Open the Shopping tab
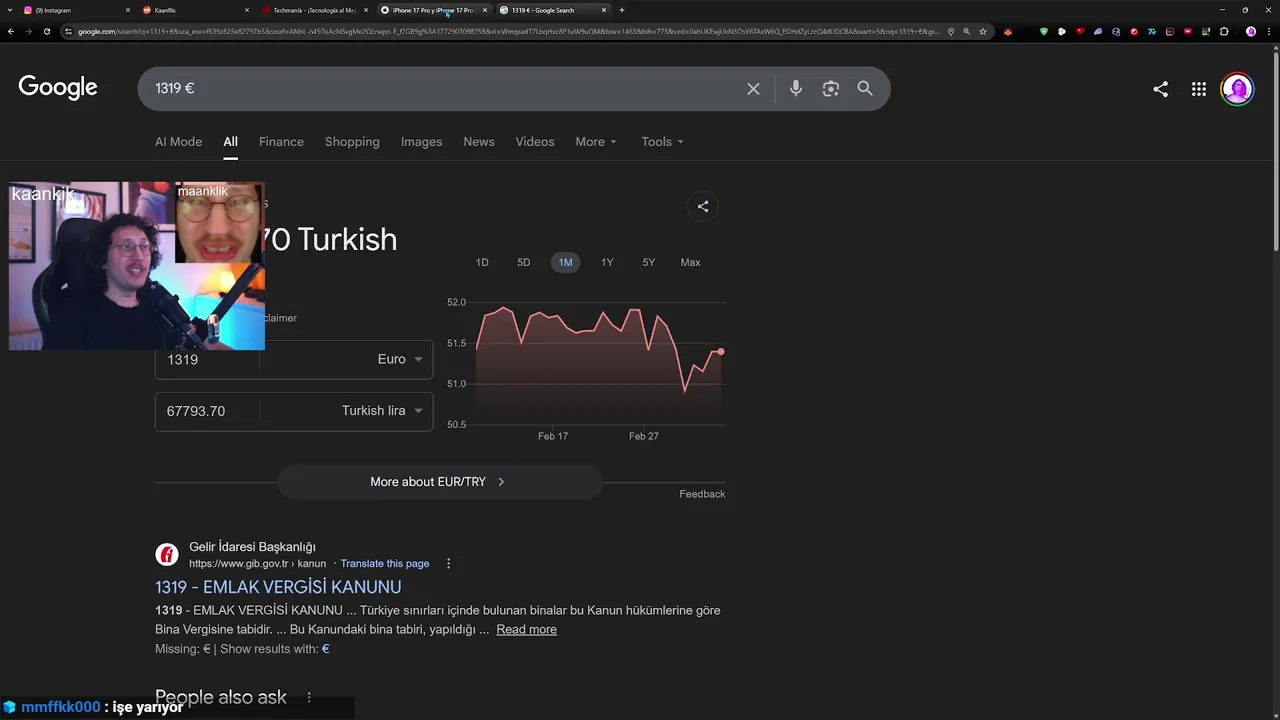Image resolution: width=1280 pixels, height=720 pixels. tap(352, 142)
